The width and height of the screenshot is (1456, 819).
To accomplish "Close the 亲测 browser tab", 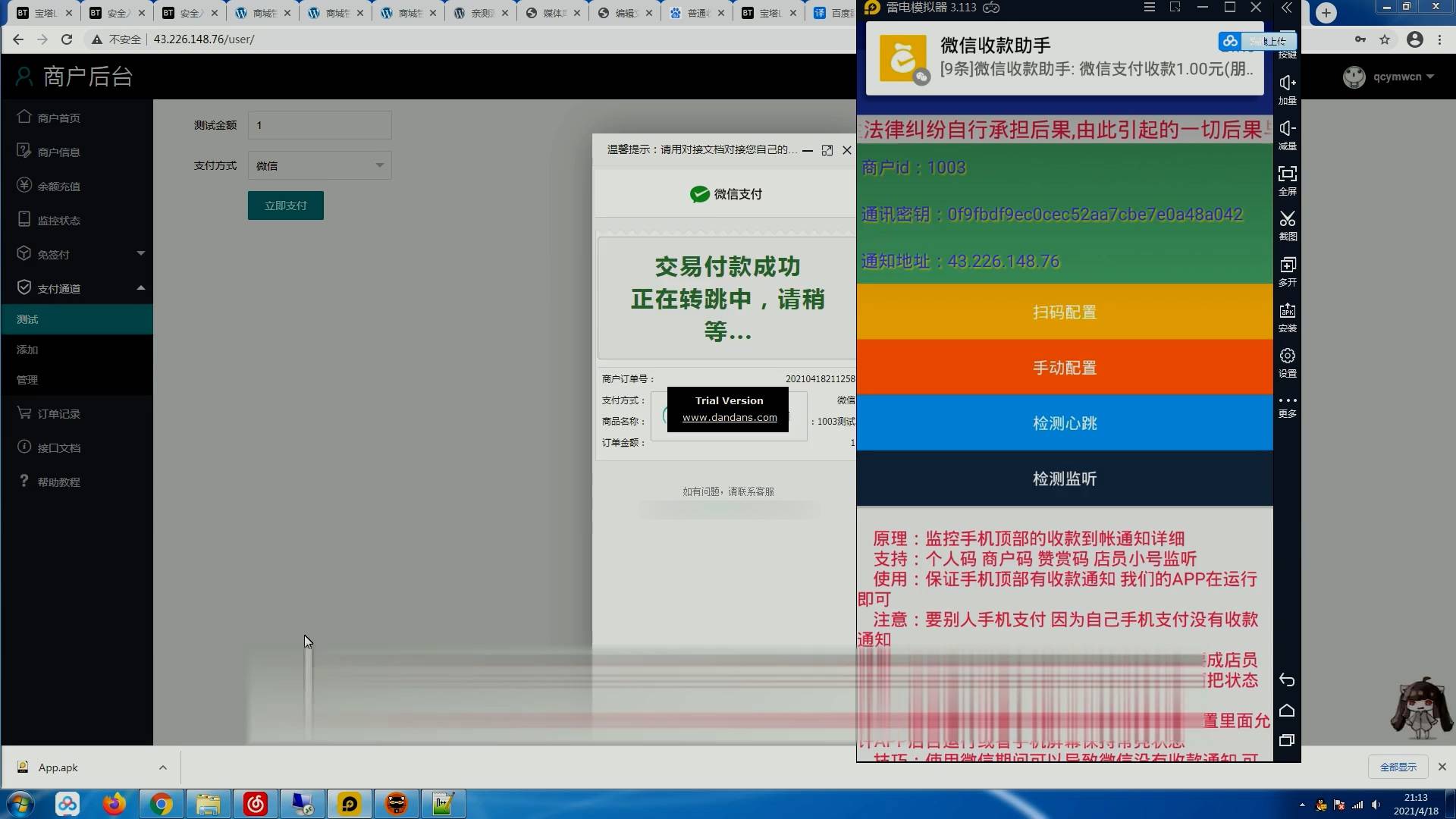I will [505, 13].
